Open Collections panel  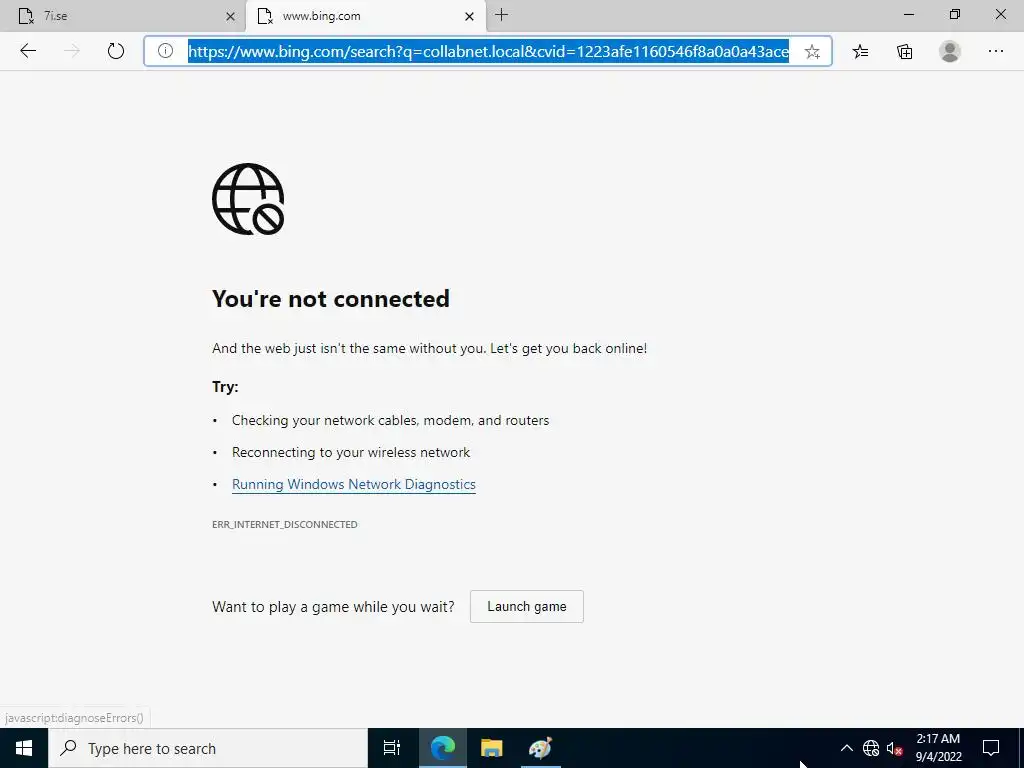click(904, 51)
